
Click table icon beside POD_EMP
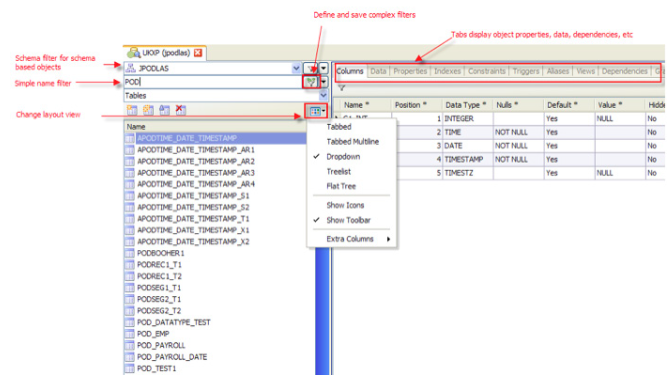point(129,334)
